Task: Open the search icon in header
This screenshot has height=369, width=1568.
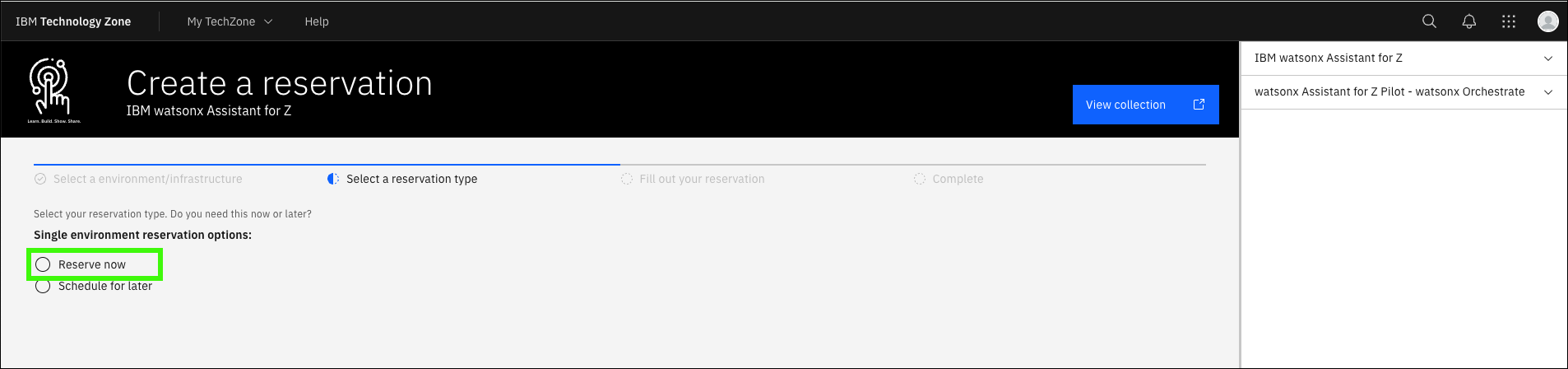Action: 1430,21
